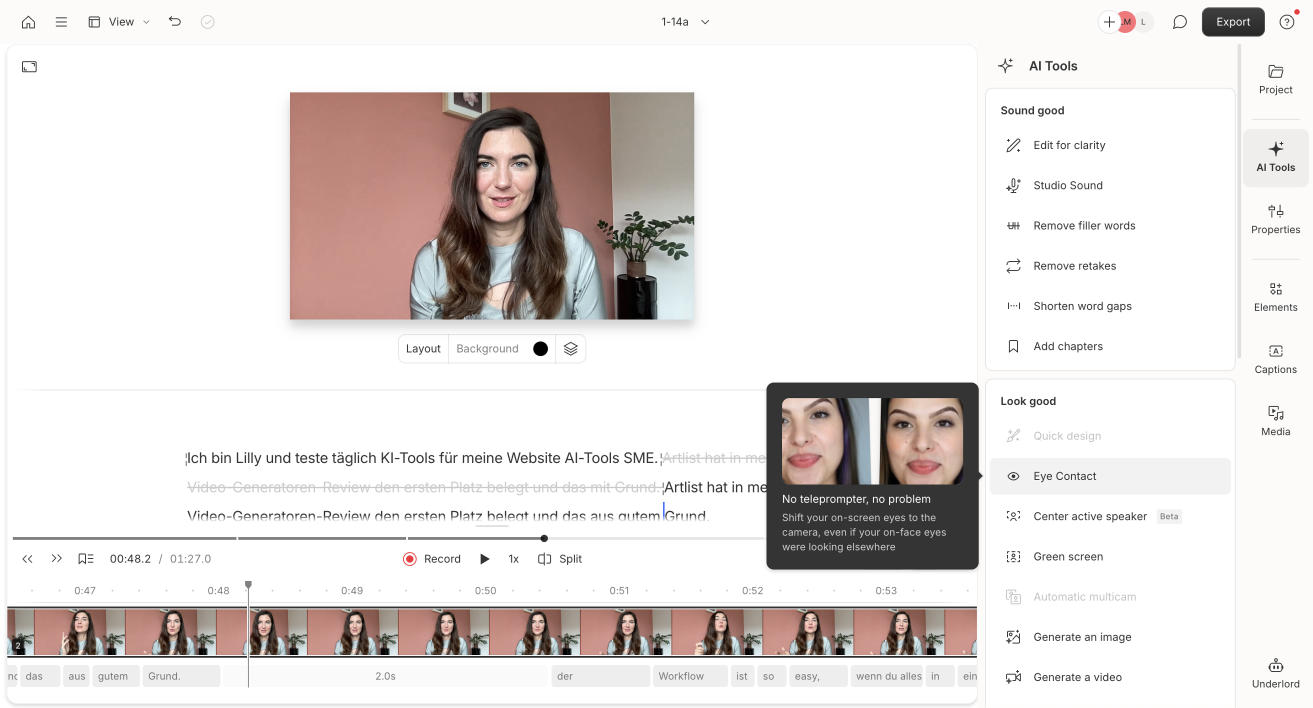Select 'wenn du alles' in timeline
This screenshot has width=1313, height=708.
point(887,676)
